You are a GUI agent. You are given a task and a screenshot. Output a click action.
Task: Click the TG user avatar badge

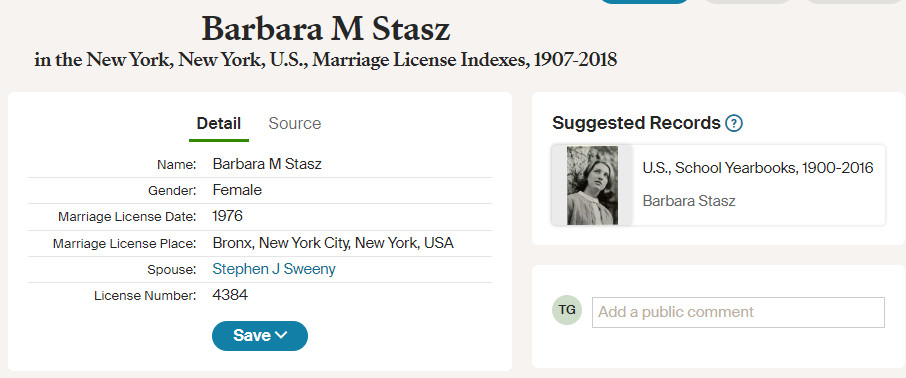pyautogui.click(x=567, y=310)
